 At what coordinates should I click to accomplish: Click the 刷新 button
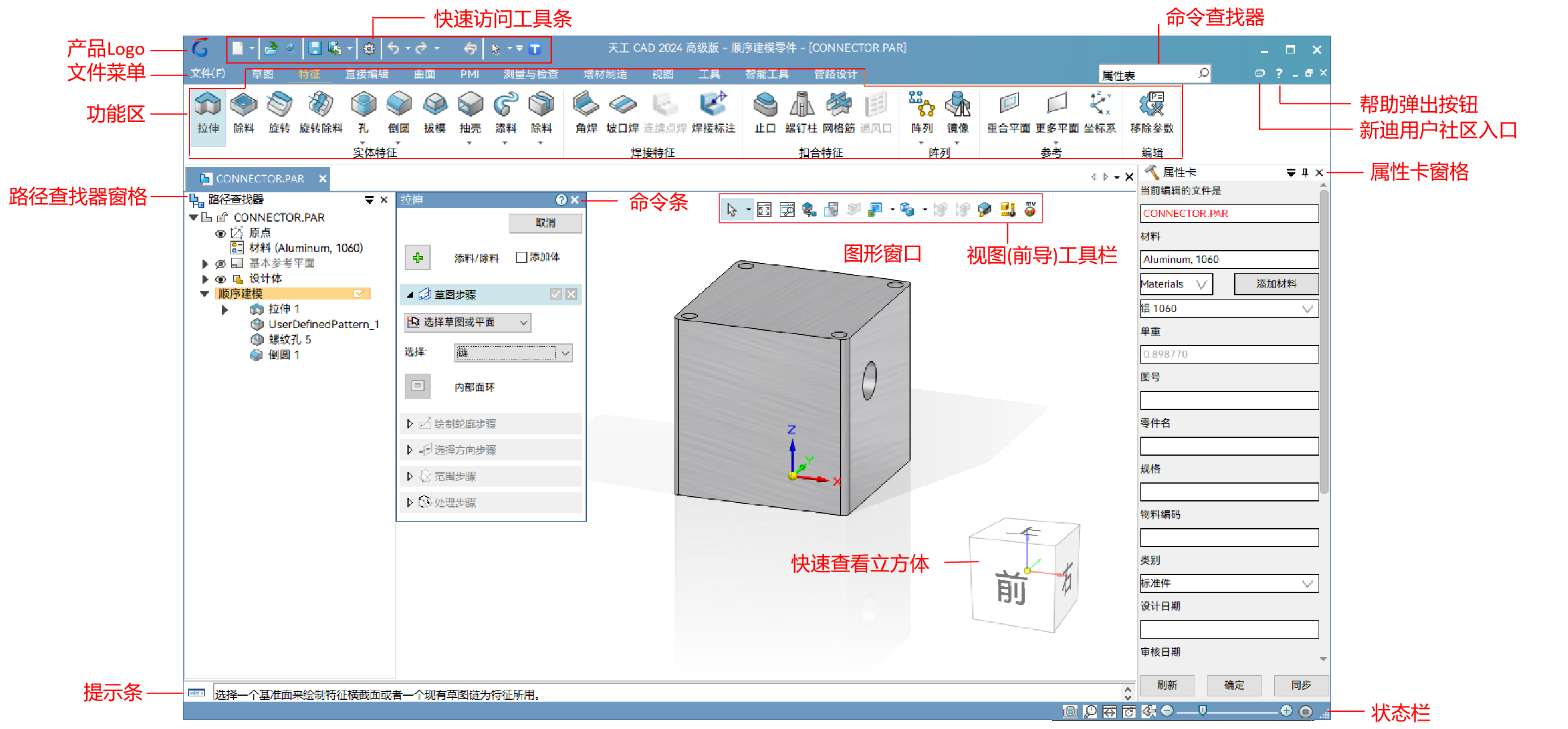pyautogui.click(x=1167, y=684)
